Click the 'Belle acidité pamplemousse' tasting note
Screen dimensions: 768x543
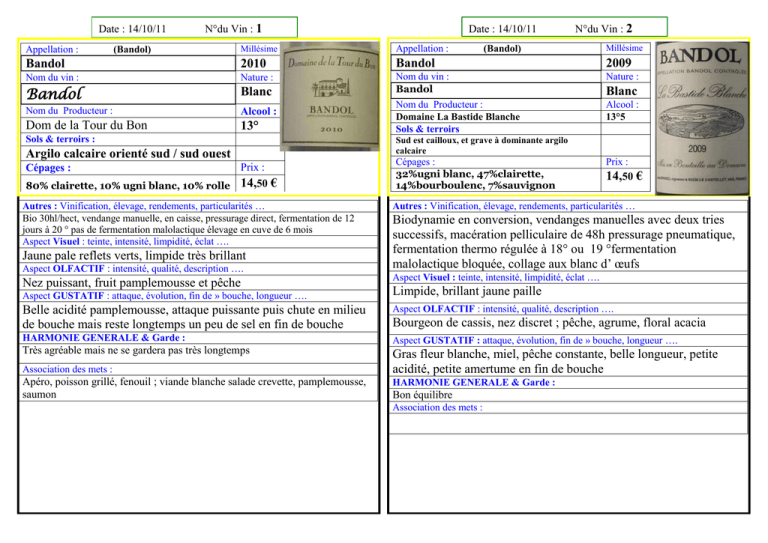(x=194, y=317)
